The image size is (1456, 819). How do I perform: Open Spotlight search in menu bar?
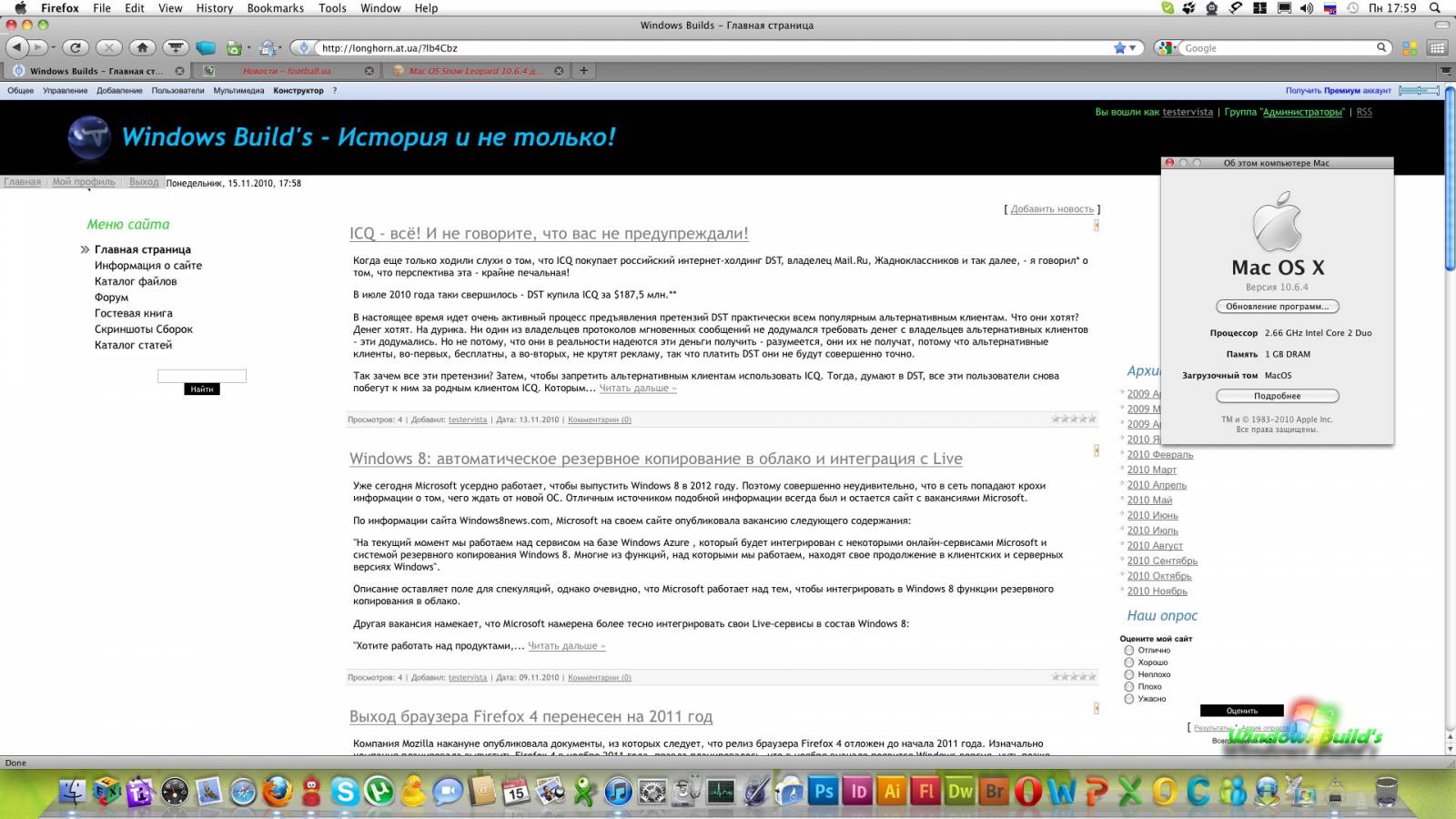1435,8
